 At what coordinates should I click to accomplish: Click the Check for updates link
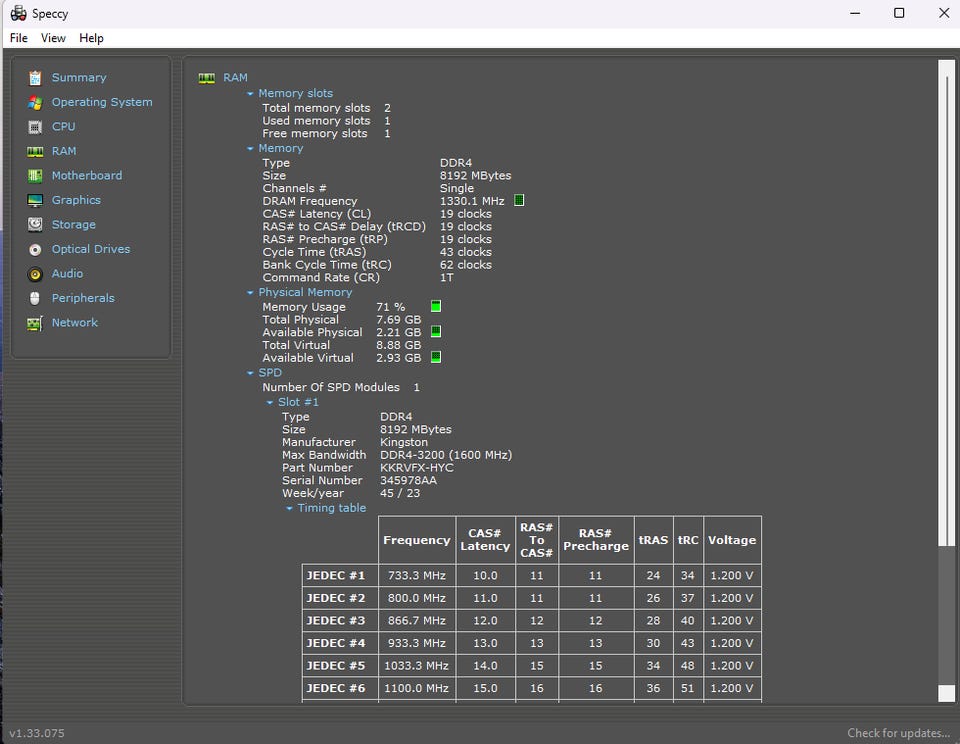898,733
